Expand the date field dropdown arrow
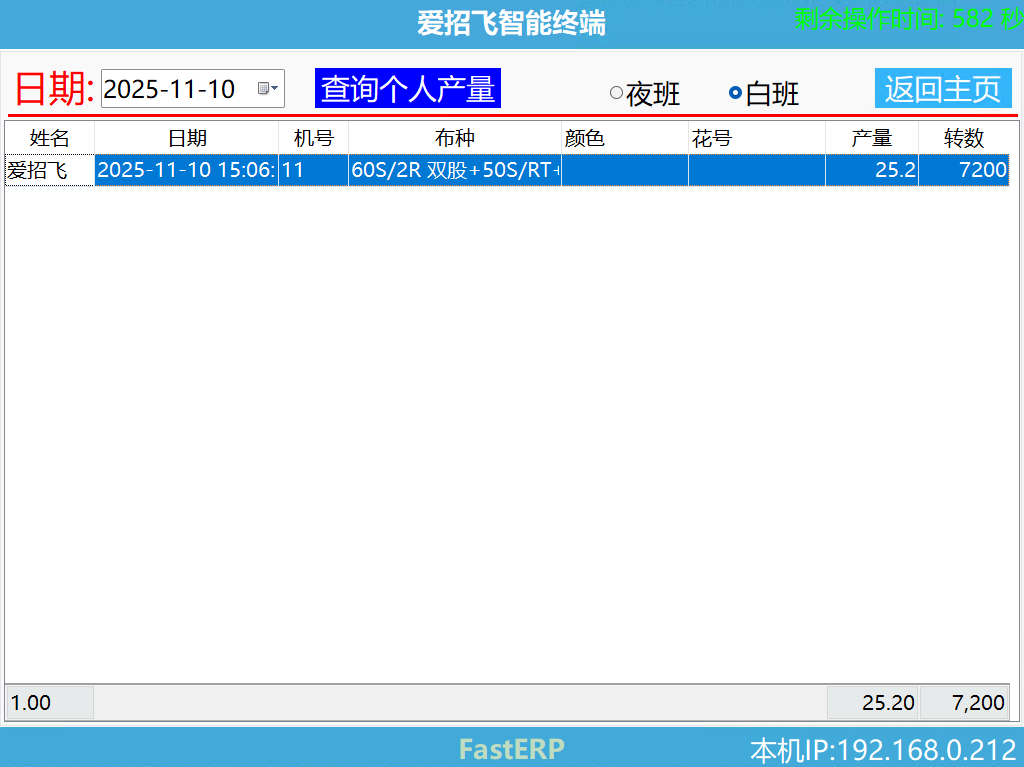 pyautogui.click(x=274, y=89)
